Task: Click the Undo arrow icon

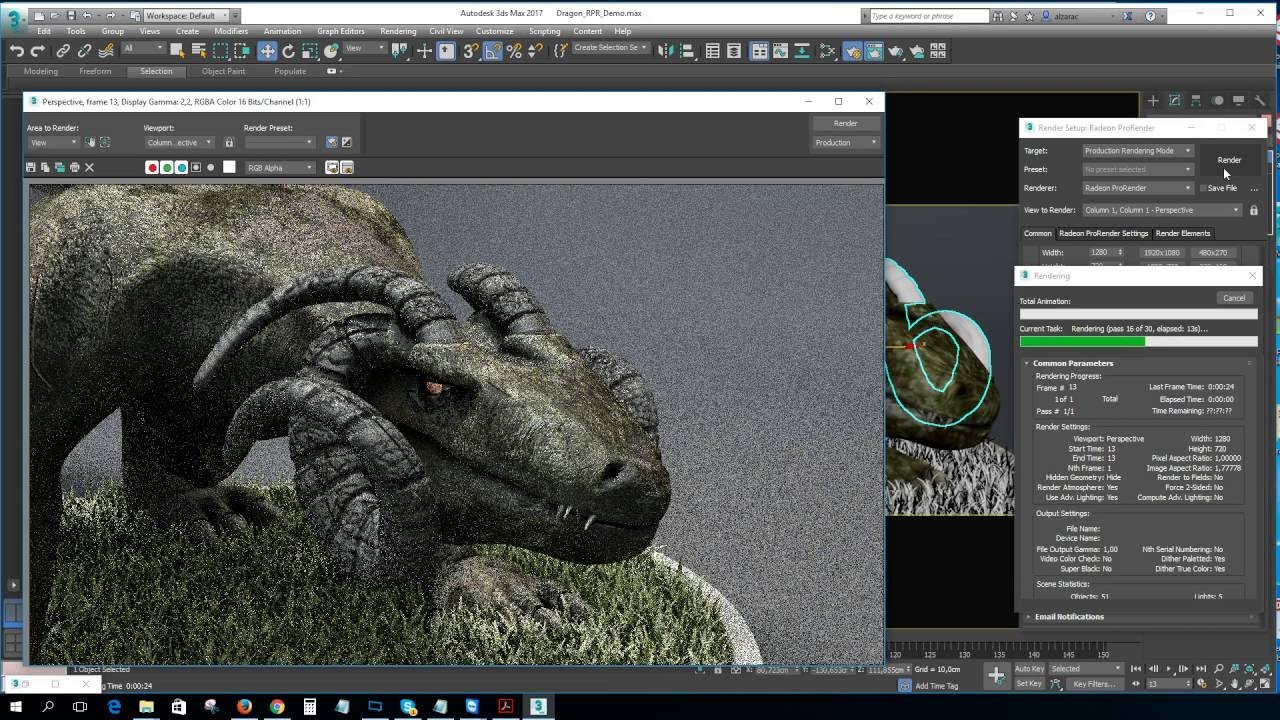Action: pyautogui.click(x=17, y=51)
